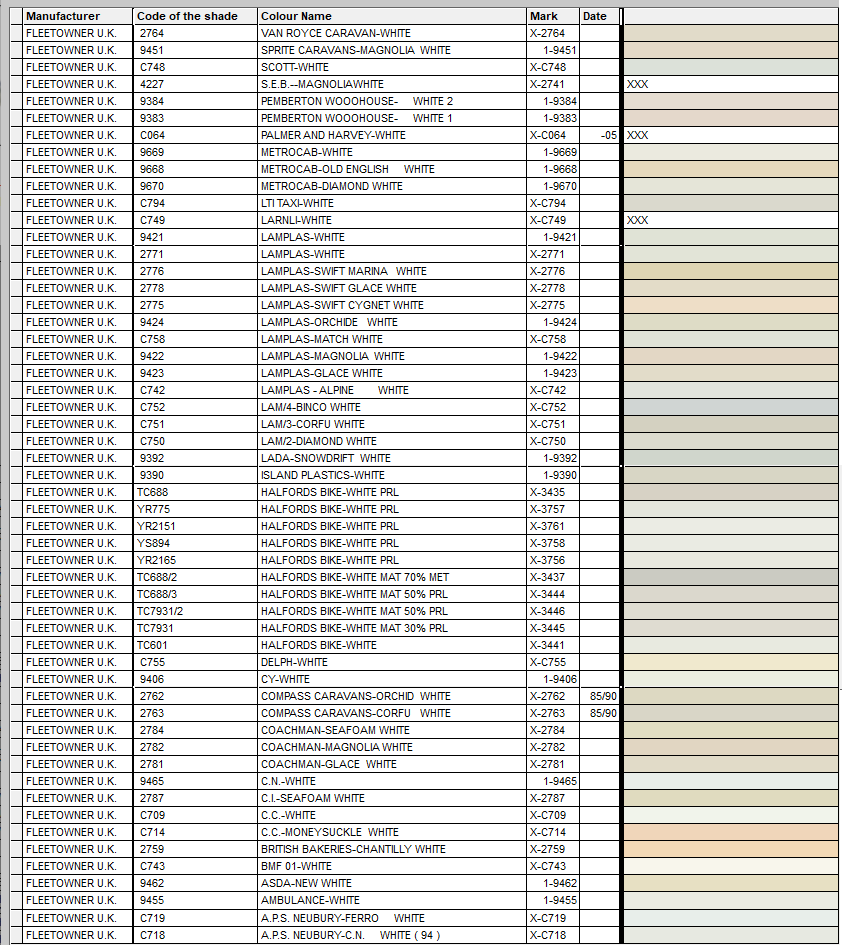
Task: Select the LAMPLAS - ALPINE WHITE name
Action: point(335,391)
